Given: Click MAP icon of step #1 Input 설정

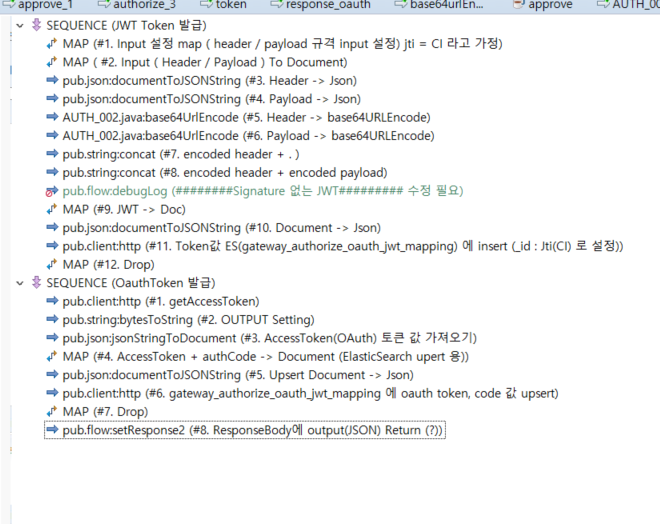Looking at the screenshot, I should (x=52, y=45).
